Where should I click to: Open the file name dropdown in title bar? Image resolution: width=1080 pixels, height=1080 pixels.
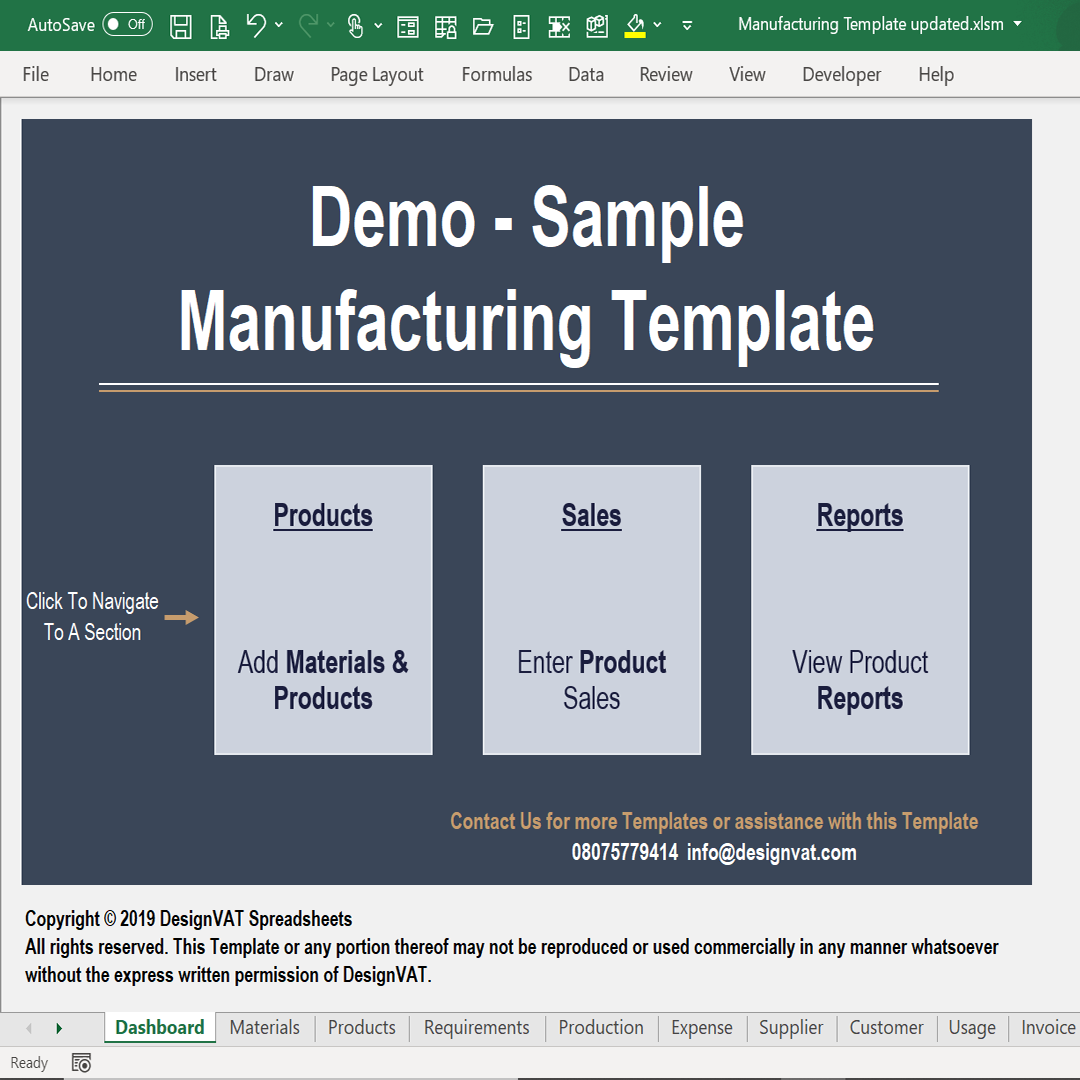[x=1018, y=24]
